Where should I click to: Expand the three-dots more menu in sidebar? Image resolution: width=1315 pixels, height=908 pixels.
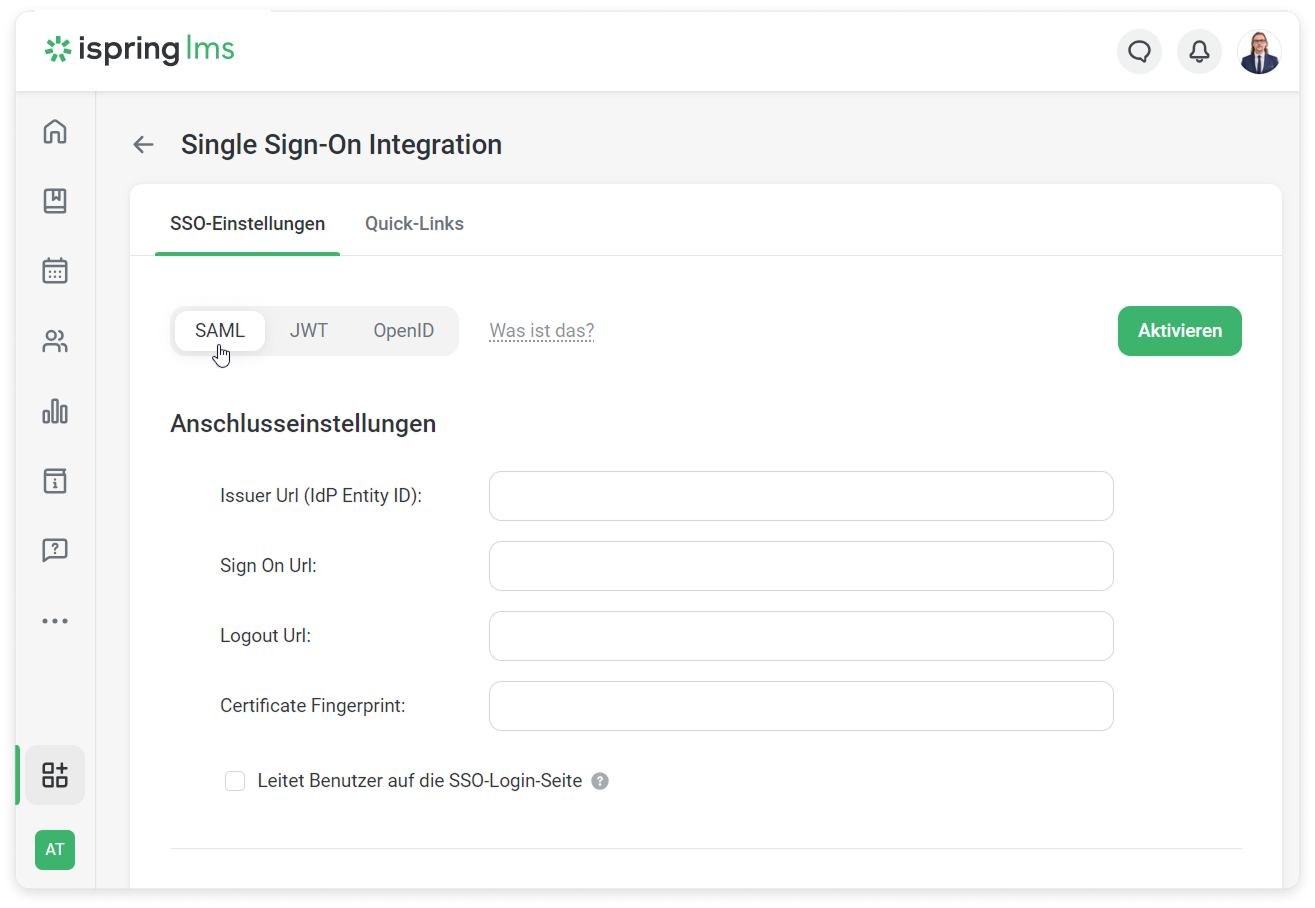pyautogui.click(x=55, y=621)
